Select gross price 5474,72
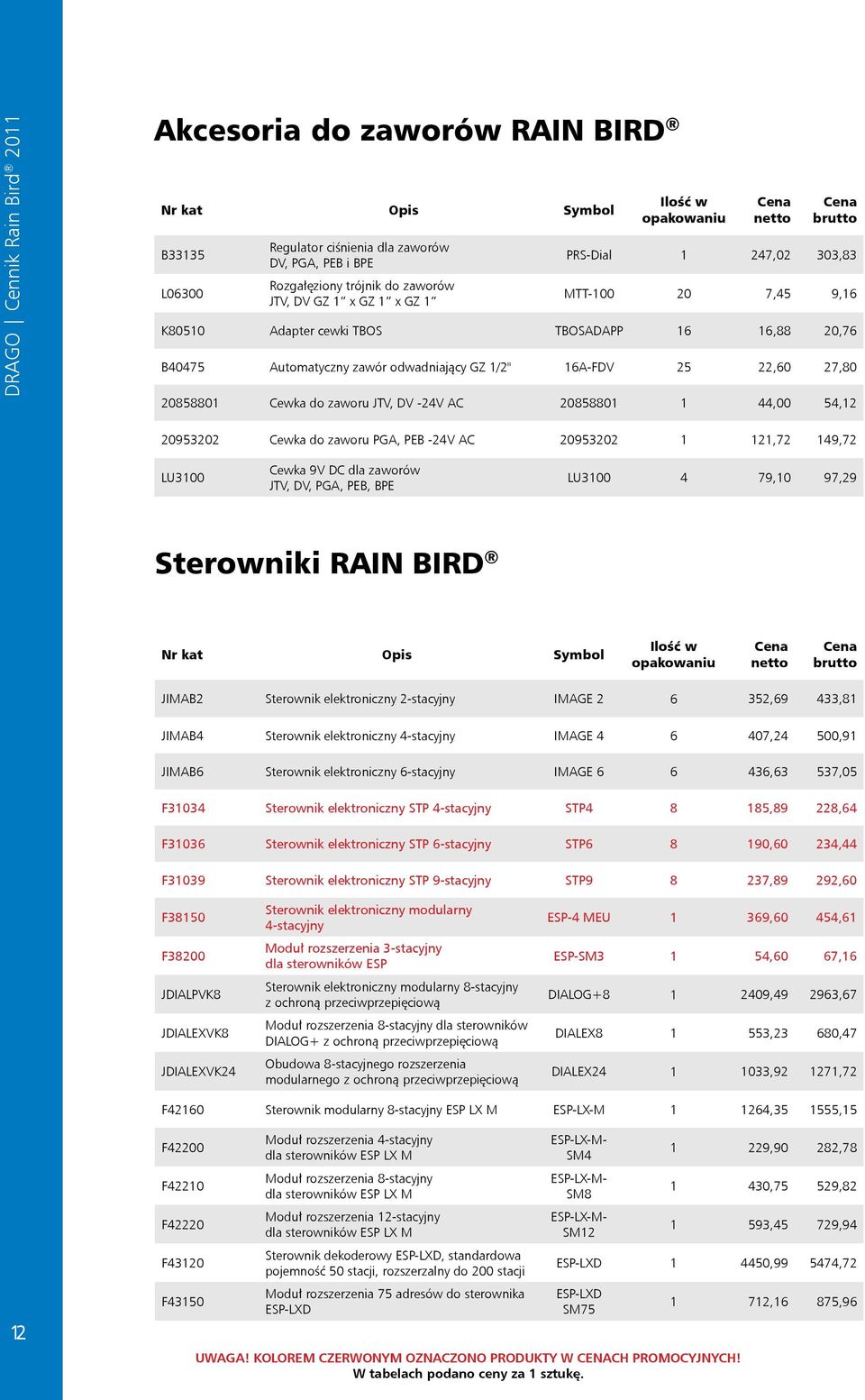865x1400 pixels. click(833, 1264)
